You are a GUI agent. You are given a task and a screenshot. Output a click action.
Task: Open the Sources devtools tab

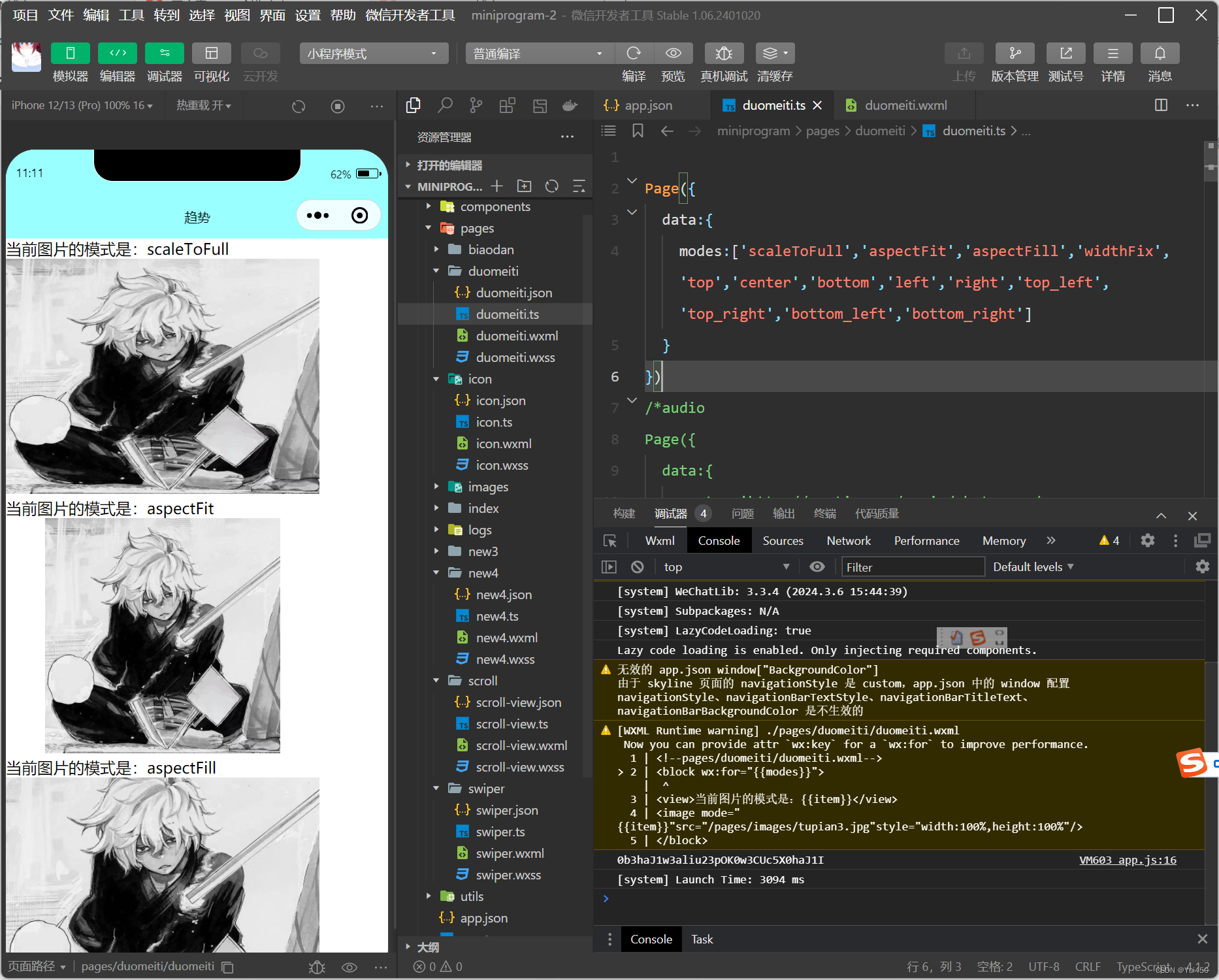pyautogui.click(x=783, y=540)
